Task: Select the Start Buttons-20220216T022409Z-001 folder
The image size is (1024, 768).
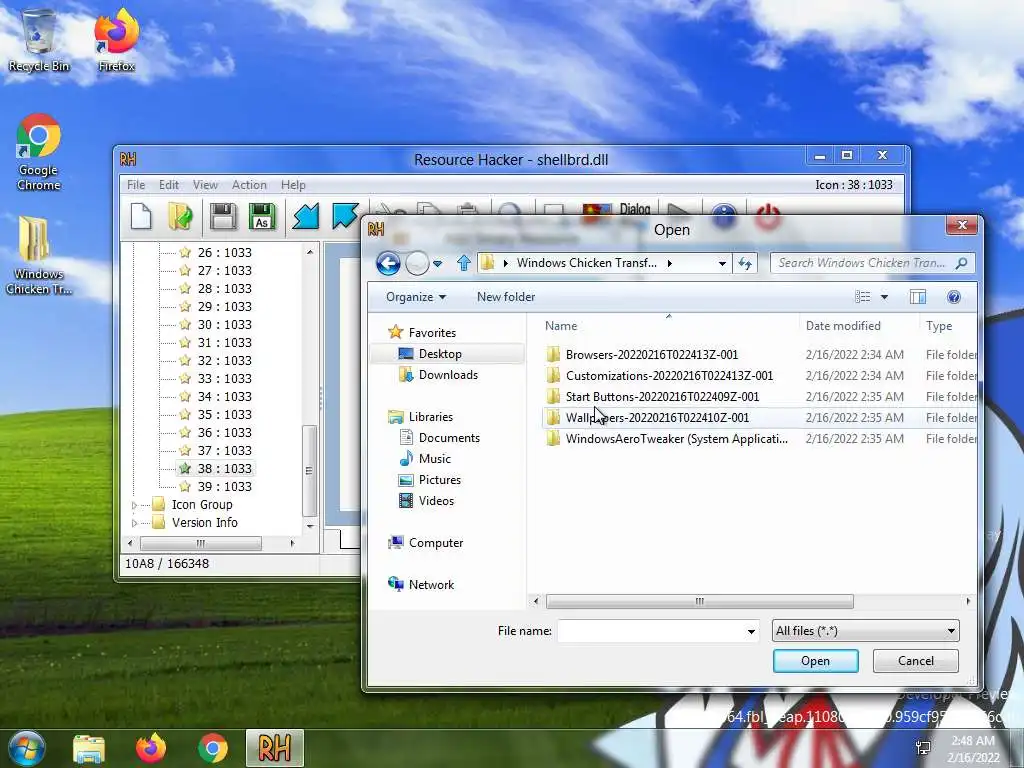Action: [662, 396]
